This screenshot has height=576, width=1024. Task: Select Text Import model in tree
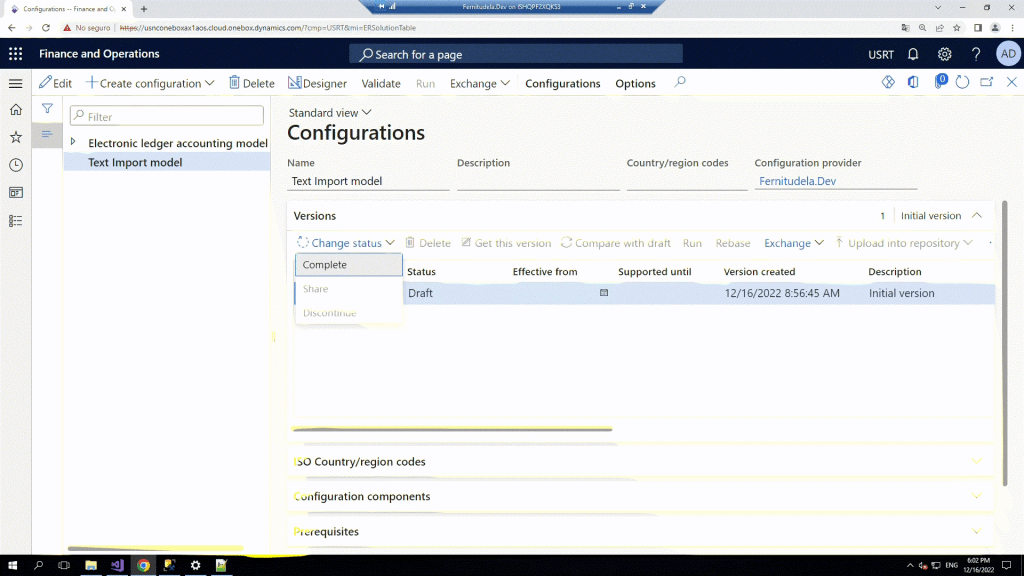[x=135, y=162]
